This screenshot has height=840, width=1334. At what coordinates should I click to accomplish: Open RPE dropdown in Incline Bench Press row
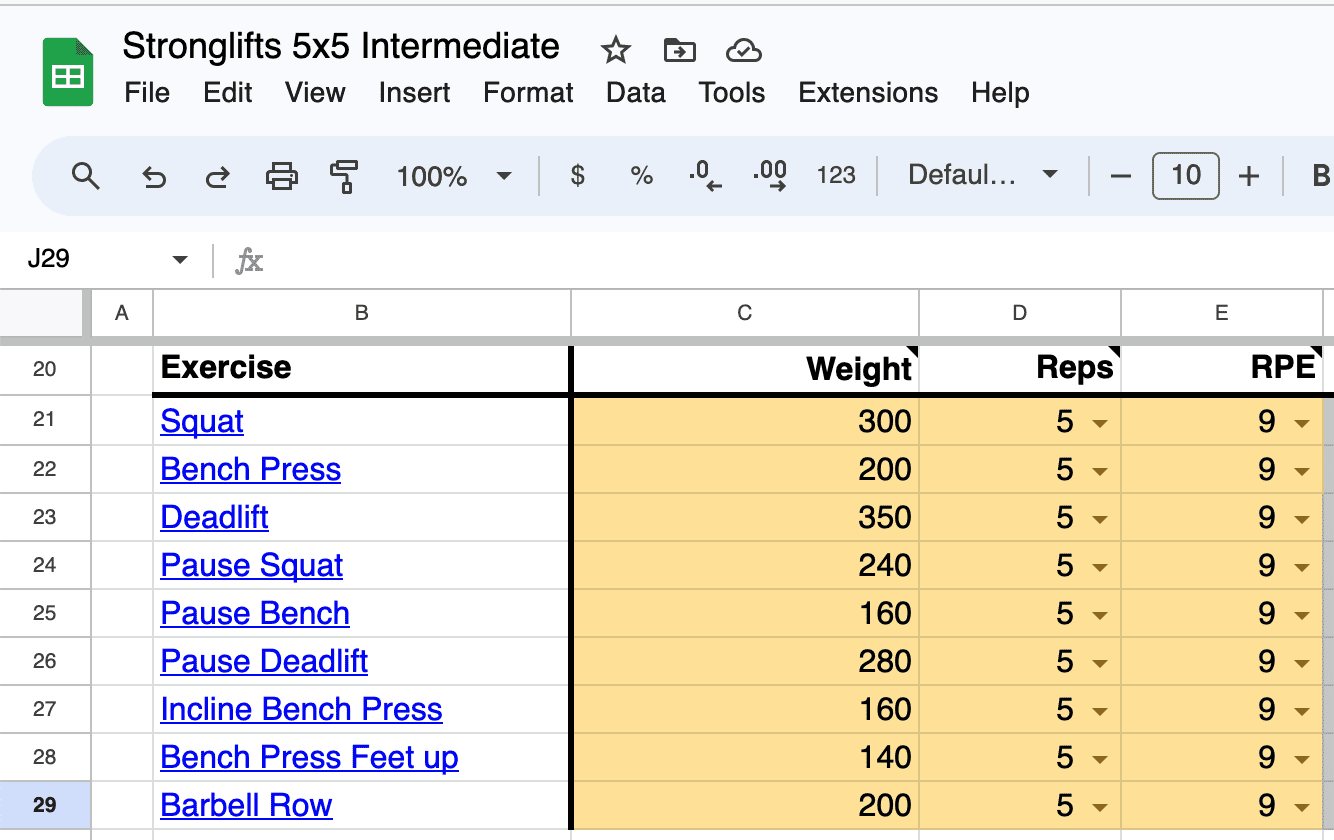(1302, 712)
